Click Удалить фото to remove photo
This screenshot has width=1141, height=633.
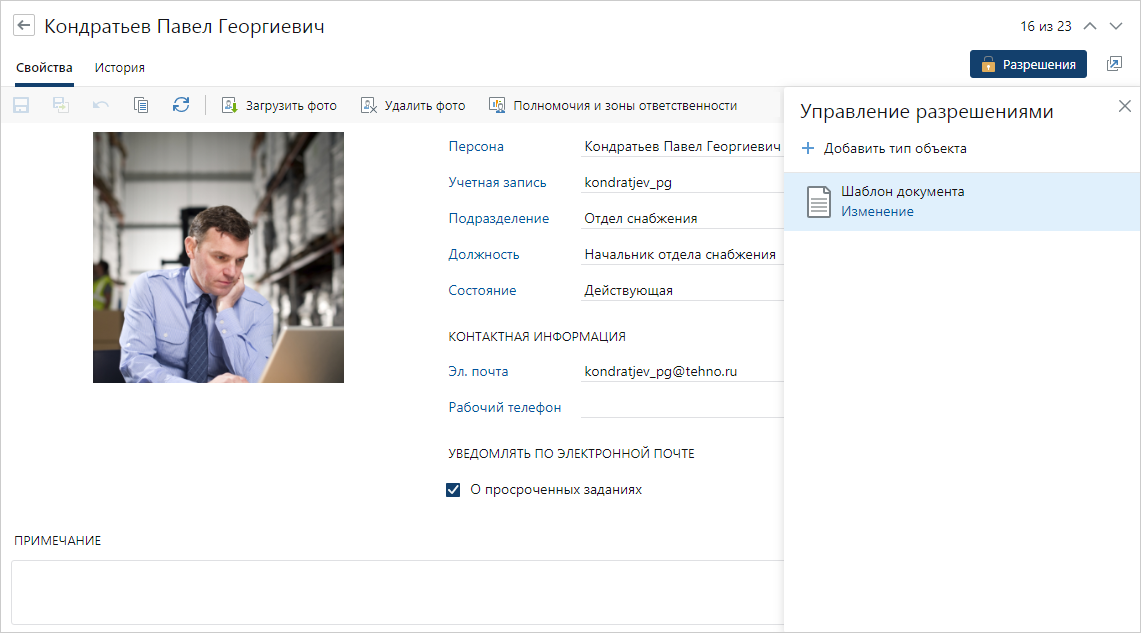click(413, 105)
